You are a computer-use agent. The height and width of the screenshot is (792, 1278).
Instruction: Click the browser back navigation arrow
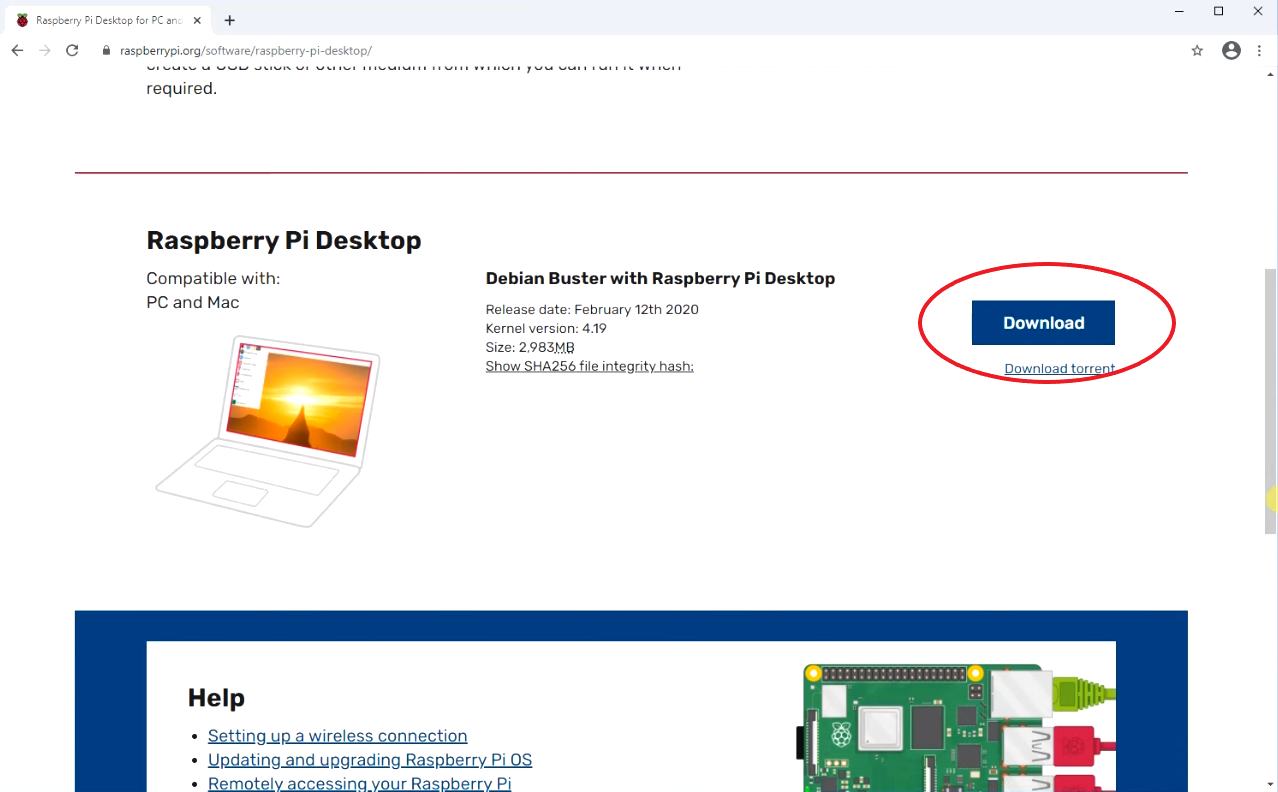click(x=16, y=50)
